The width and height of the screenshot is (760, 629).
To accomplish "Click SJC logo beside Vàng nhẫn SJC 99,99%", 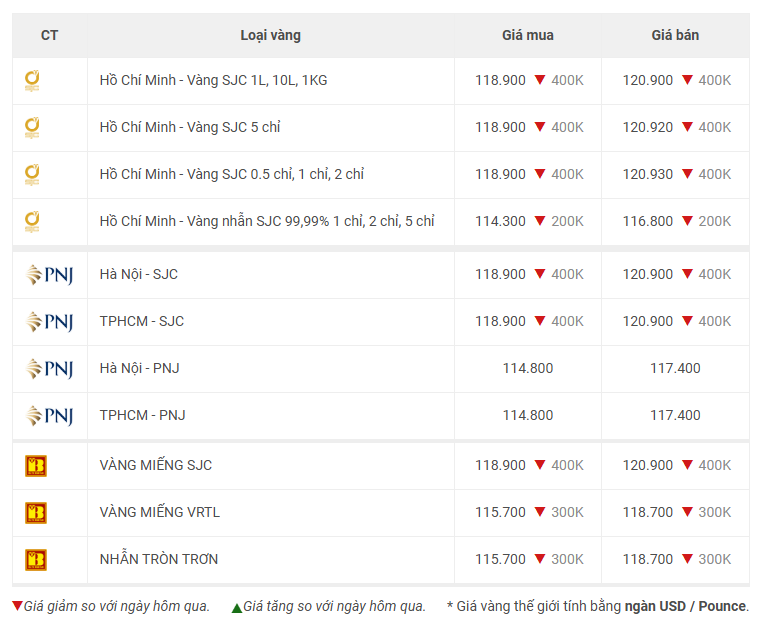I will tap(32, 222).
